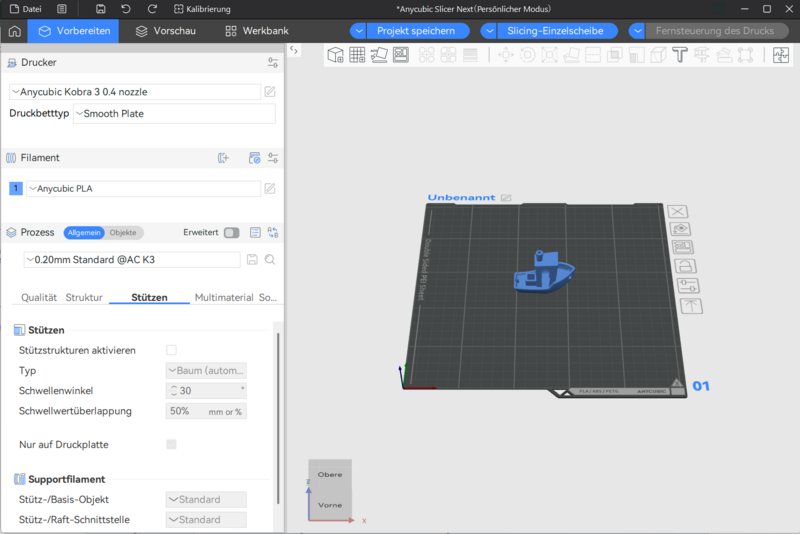The width and height of the screenshot is (800, 534).
Task: Open the Kalibrierung menu
Action: pos(202,9)
